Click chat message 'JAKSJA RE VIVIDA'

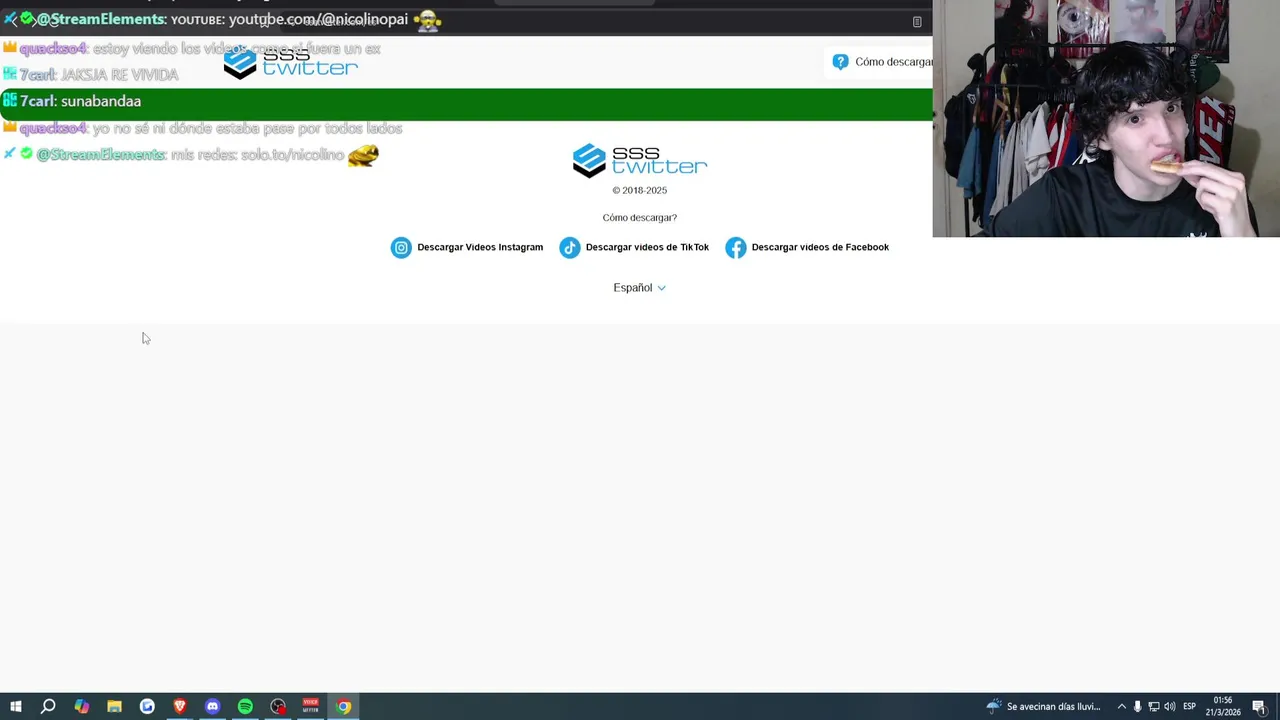coord(120,75)
